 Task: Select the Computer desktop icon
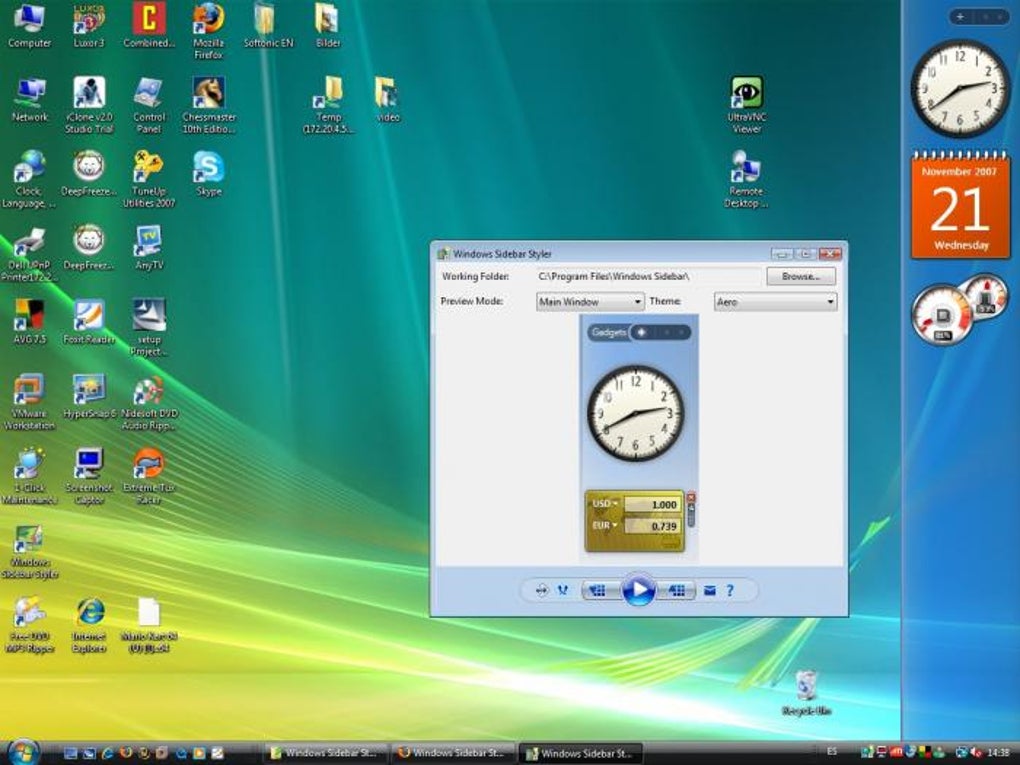point(29,26)
